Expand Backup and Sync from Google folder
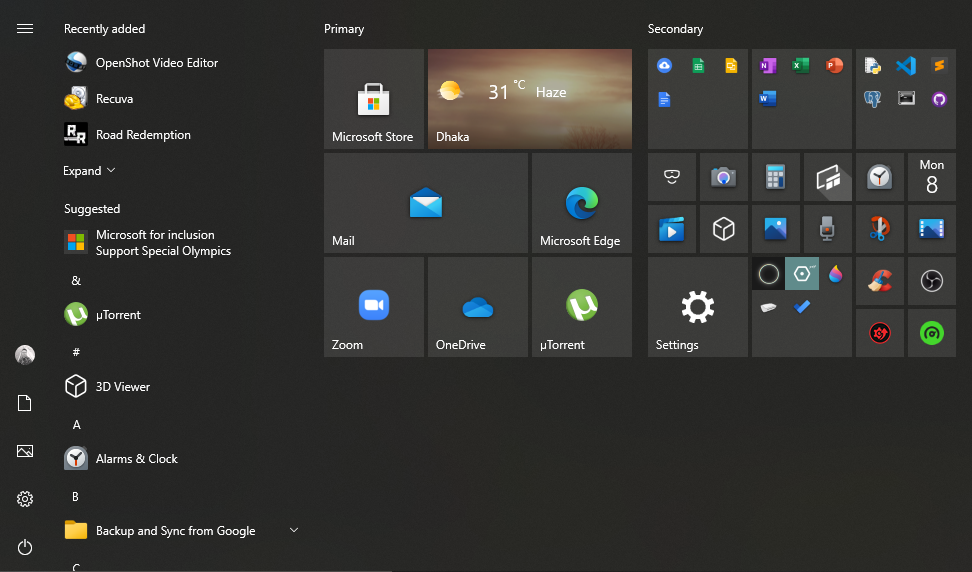This screenshot has width=972, height=572. click(294, 530)
